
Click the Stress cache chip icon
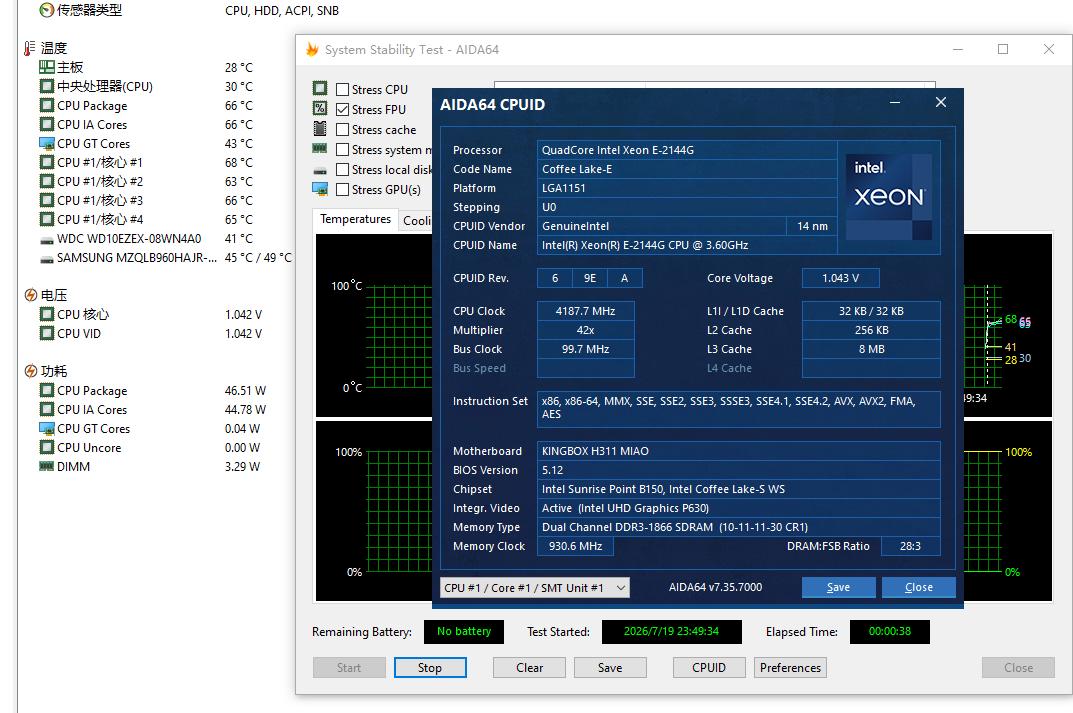click(320, 129)
